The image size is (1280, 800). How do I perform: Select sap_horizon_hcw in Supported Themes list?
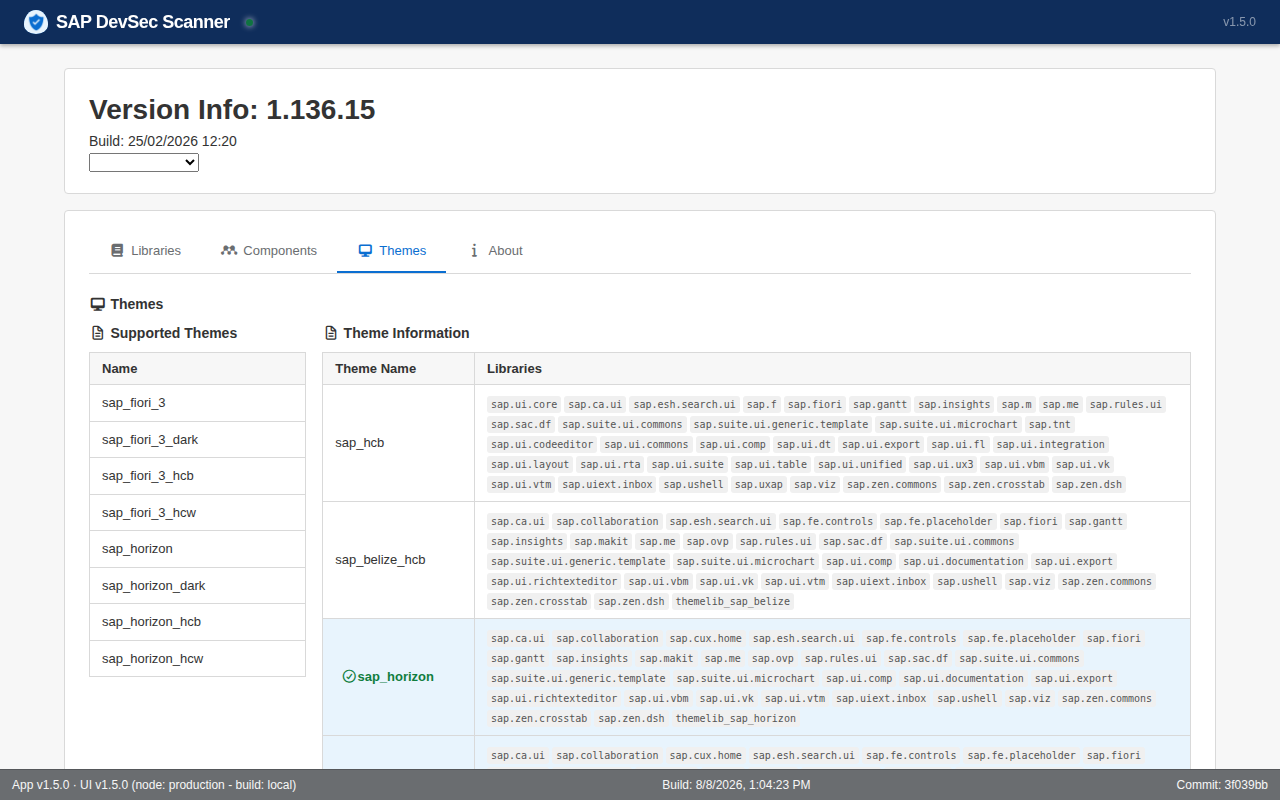(197, 659)
